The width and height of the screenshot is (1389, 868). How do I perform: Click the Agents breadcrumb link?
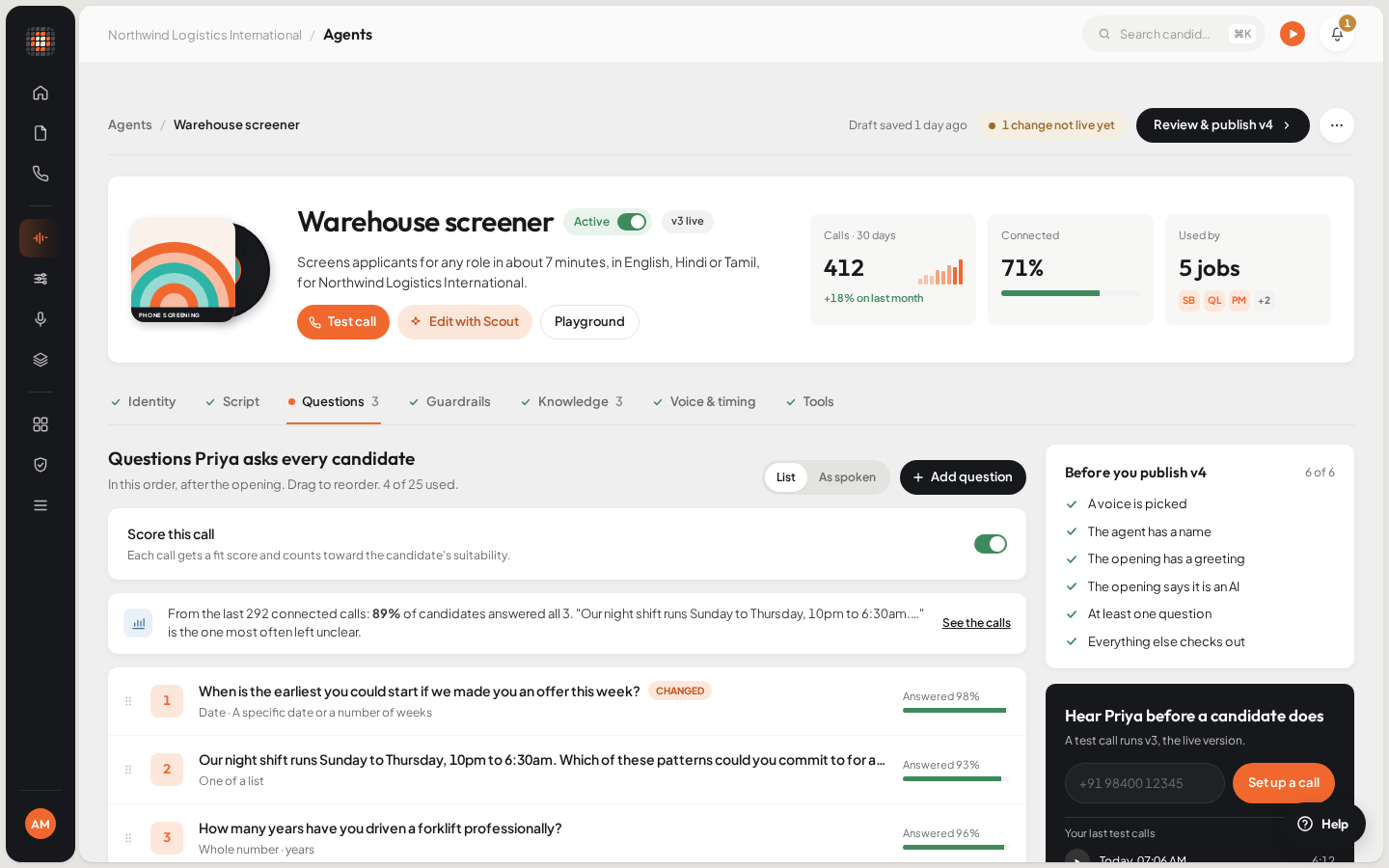130,124
